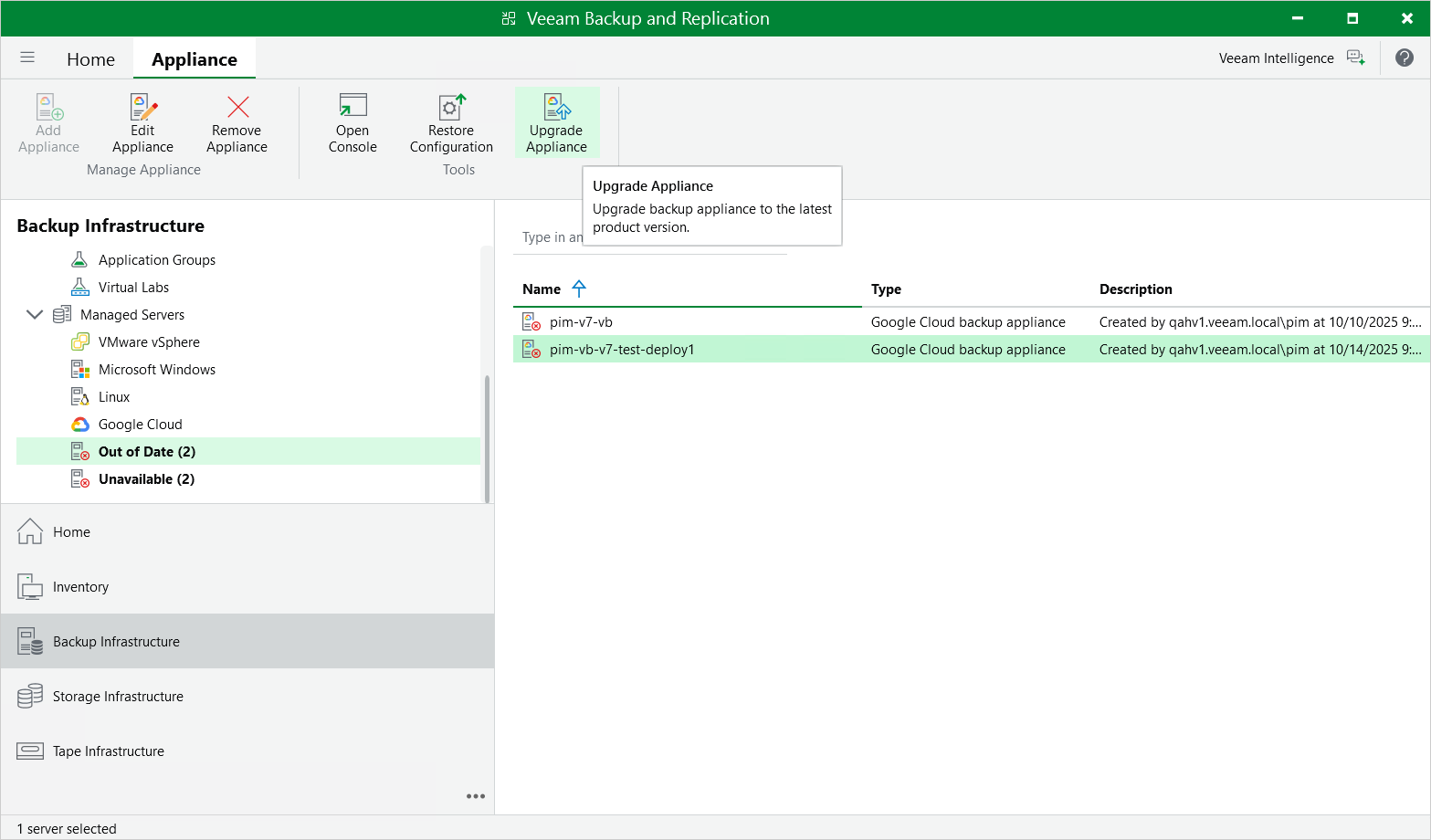Click the Add Appliance ribbon icon
The image size is (1431, 840).
(49, 108)
